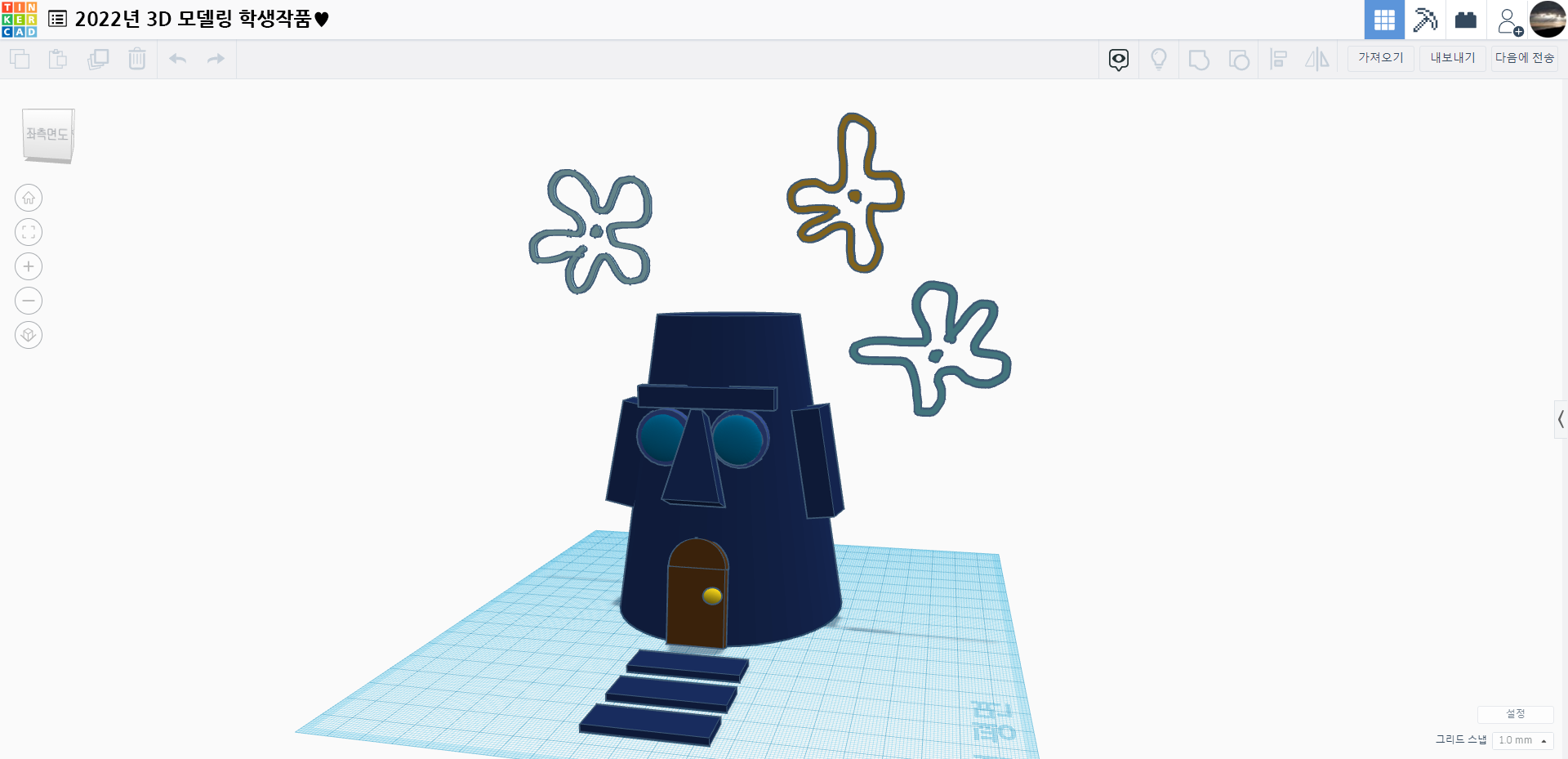
Task: Open the 설정 settings button
Action: (x=1516, y=714)
